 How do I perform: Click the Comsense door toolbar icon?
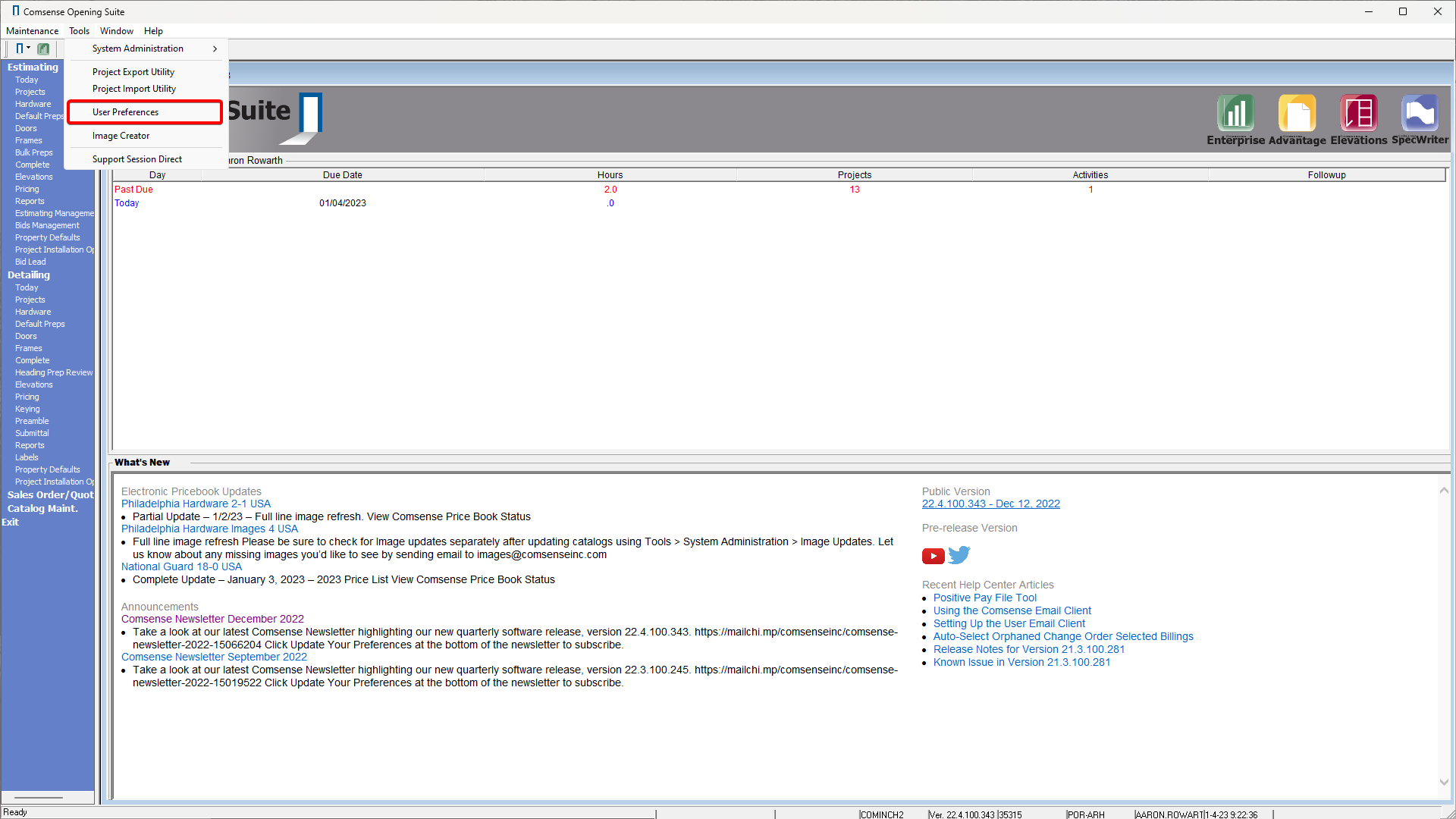(x=20, y=49)
